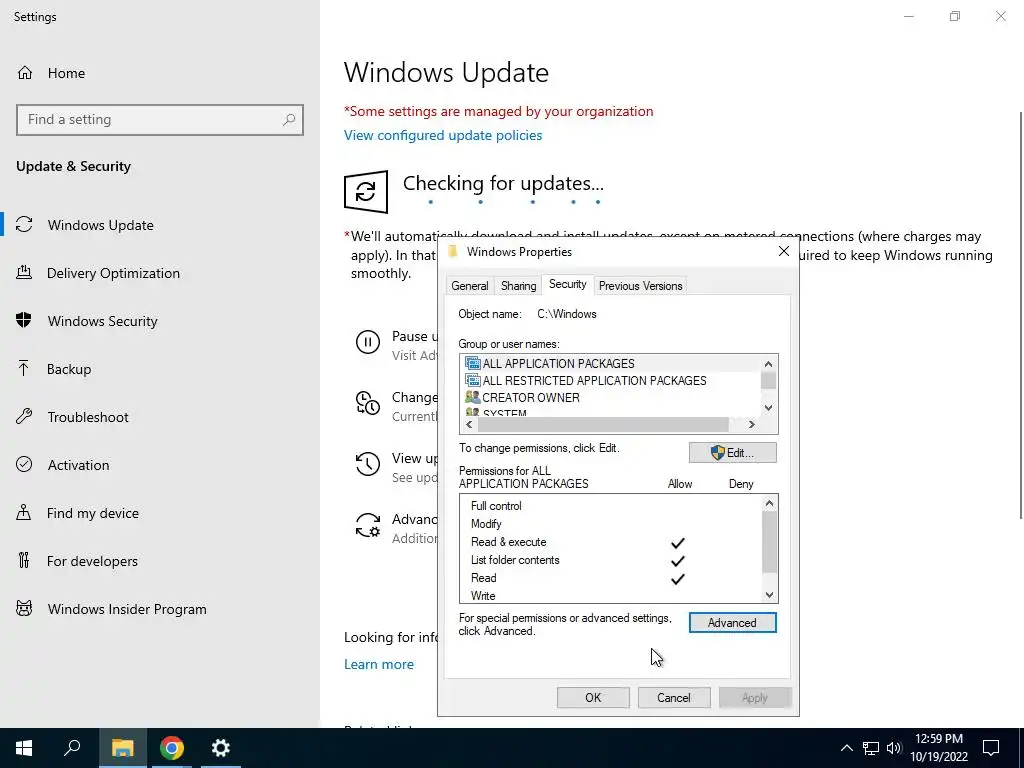Image resolution: width=1024 pixels, height=768 pixels.
Task: Close the Windows Properties dialog
Action: coord(784,251)
